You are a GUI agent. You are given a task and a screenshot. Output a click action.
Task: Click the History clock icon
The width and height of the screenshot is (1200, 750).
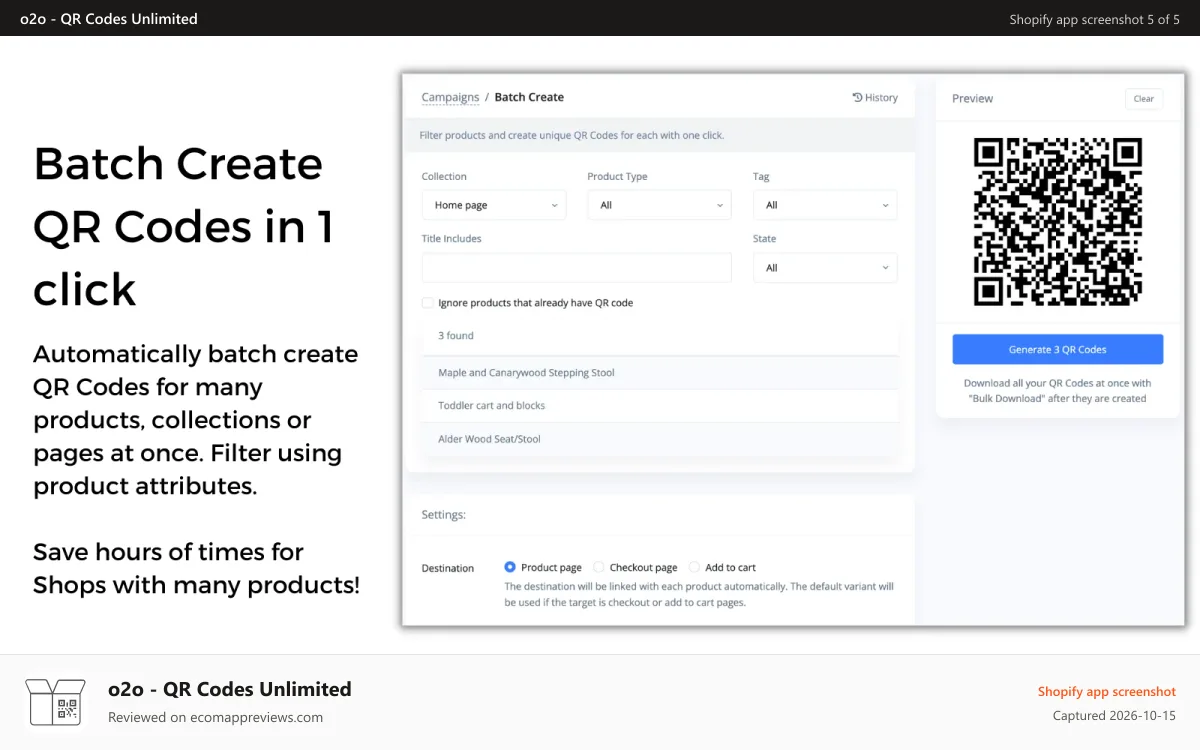coord(857,97)
